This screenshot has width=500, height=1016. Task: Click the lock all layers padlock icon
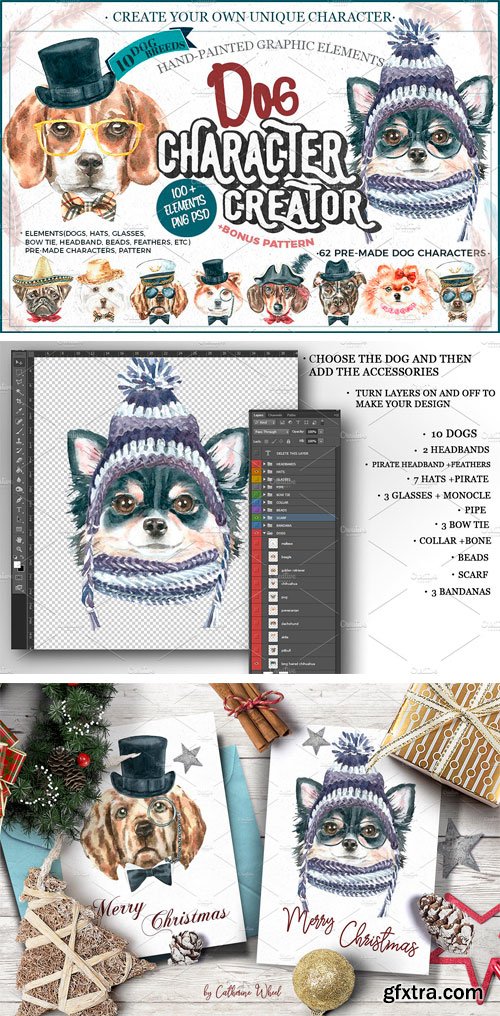[x=288, y=441]
